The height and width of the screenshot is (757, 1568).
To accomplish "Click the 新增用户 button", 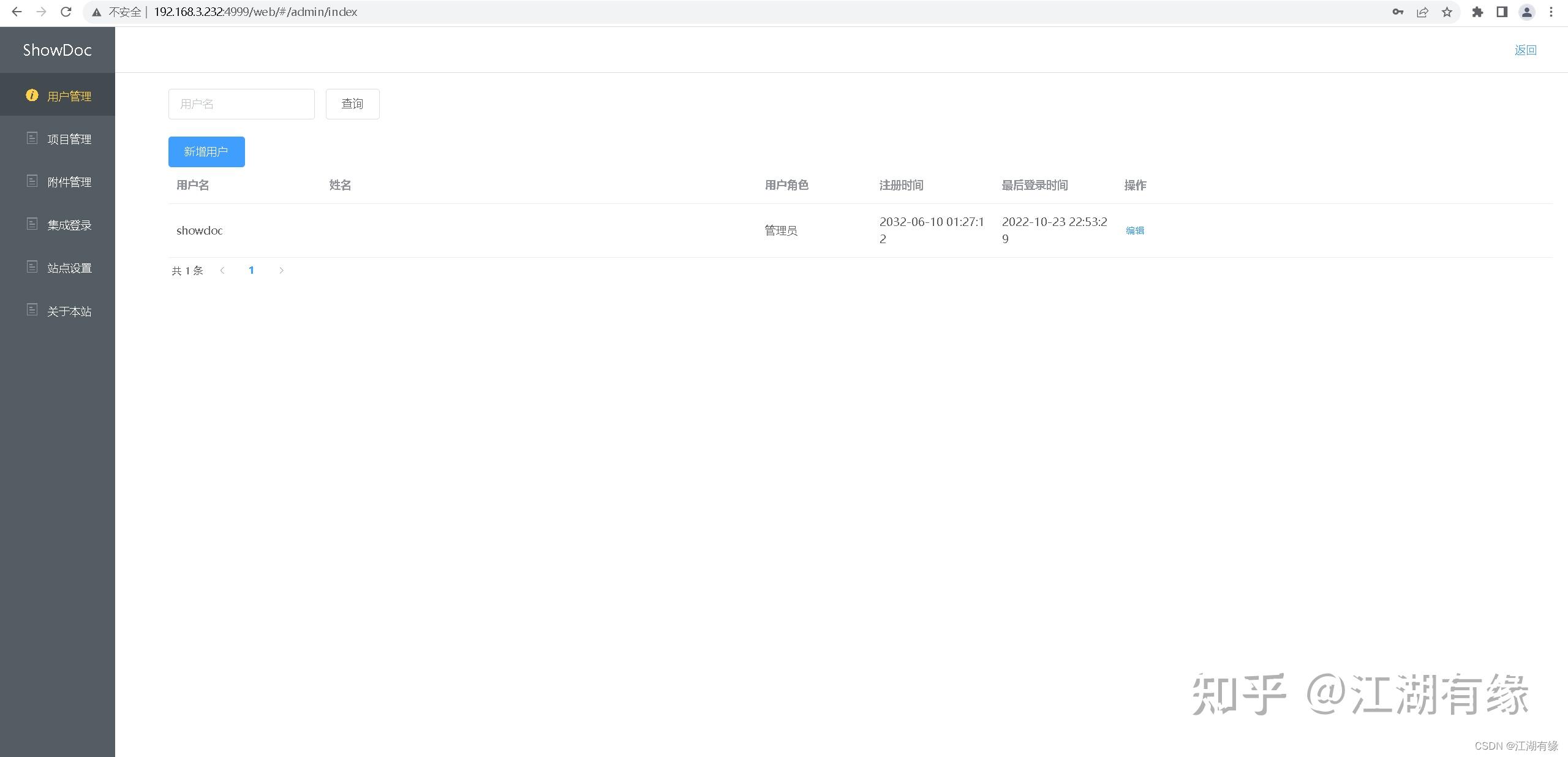I will coord(206,151).
